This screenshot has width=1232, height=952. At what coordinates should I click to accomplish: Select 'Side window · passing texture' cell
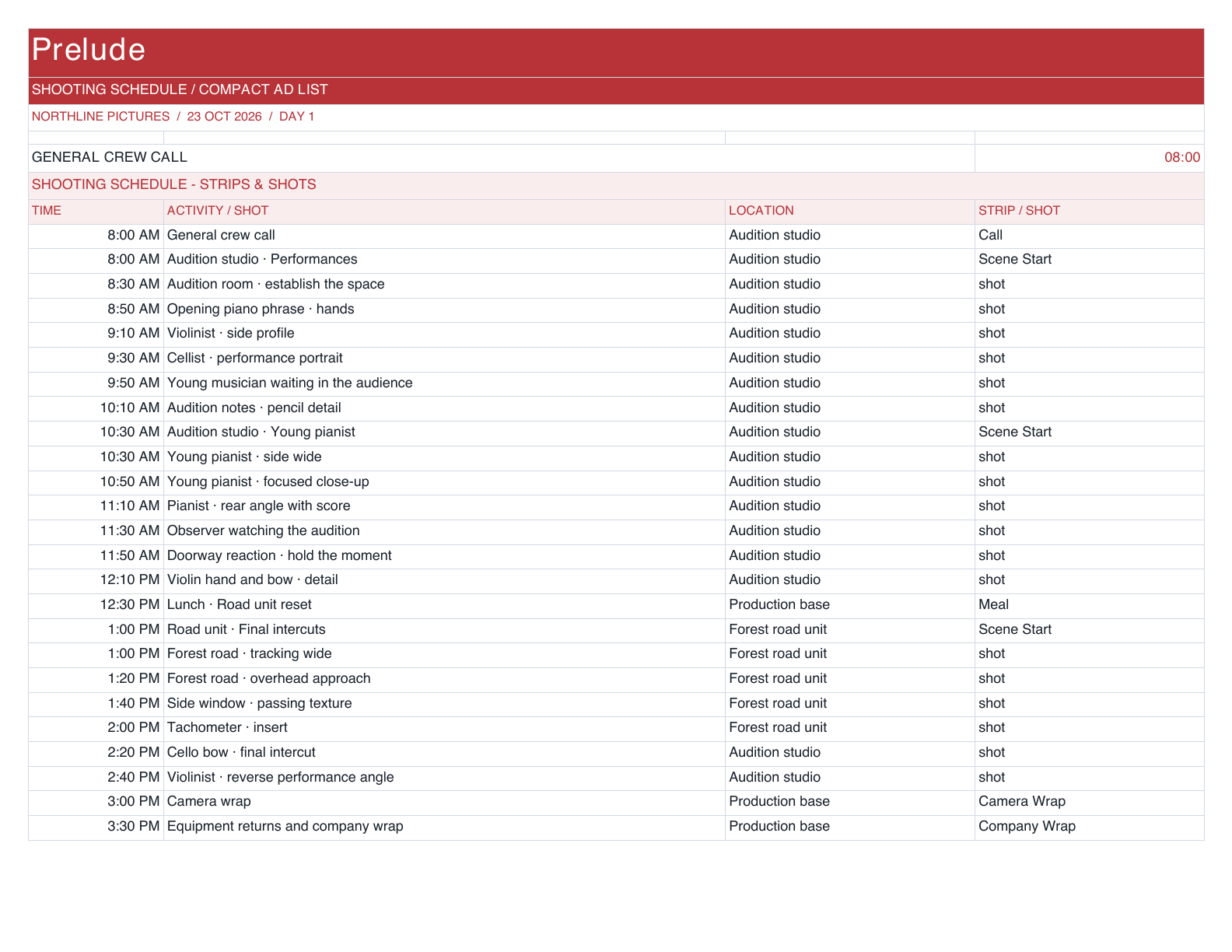click(x=444, y=704)
